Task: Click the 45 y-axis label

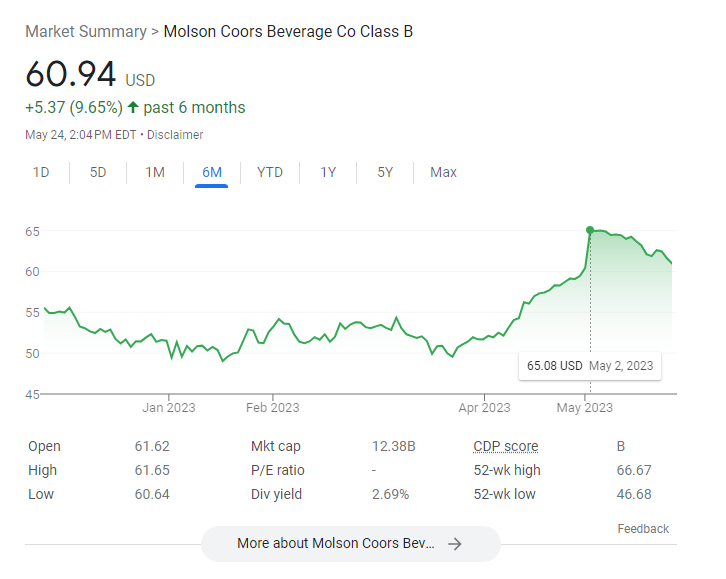Action: click(32, 394)
